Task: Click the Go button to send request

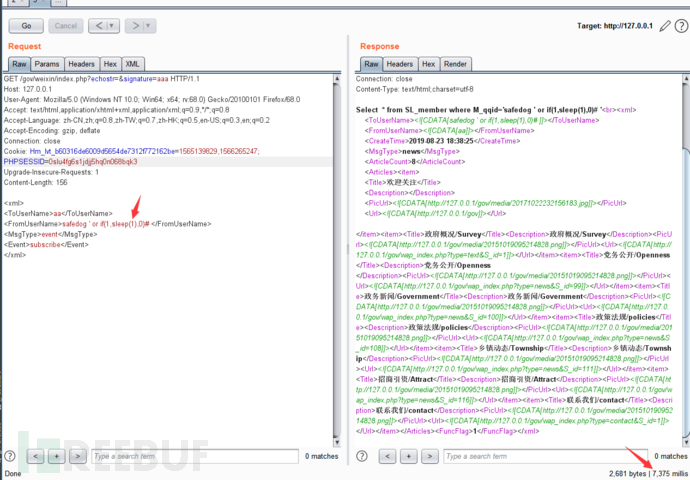Action: 26,26
